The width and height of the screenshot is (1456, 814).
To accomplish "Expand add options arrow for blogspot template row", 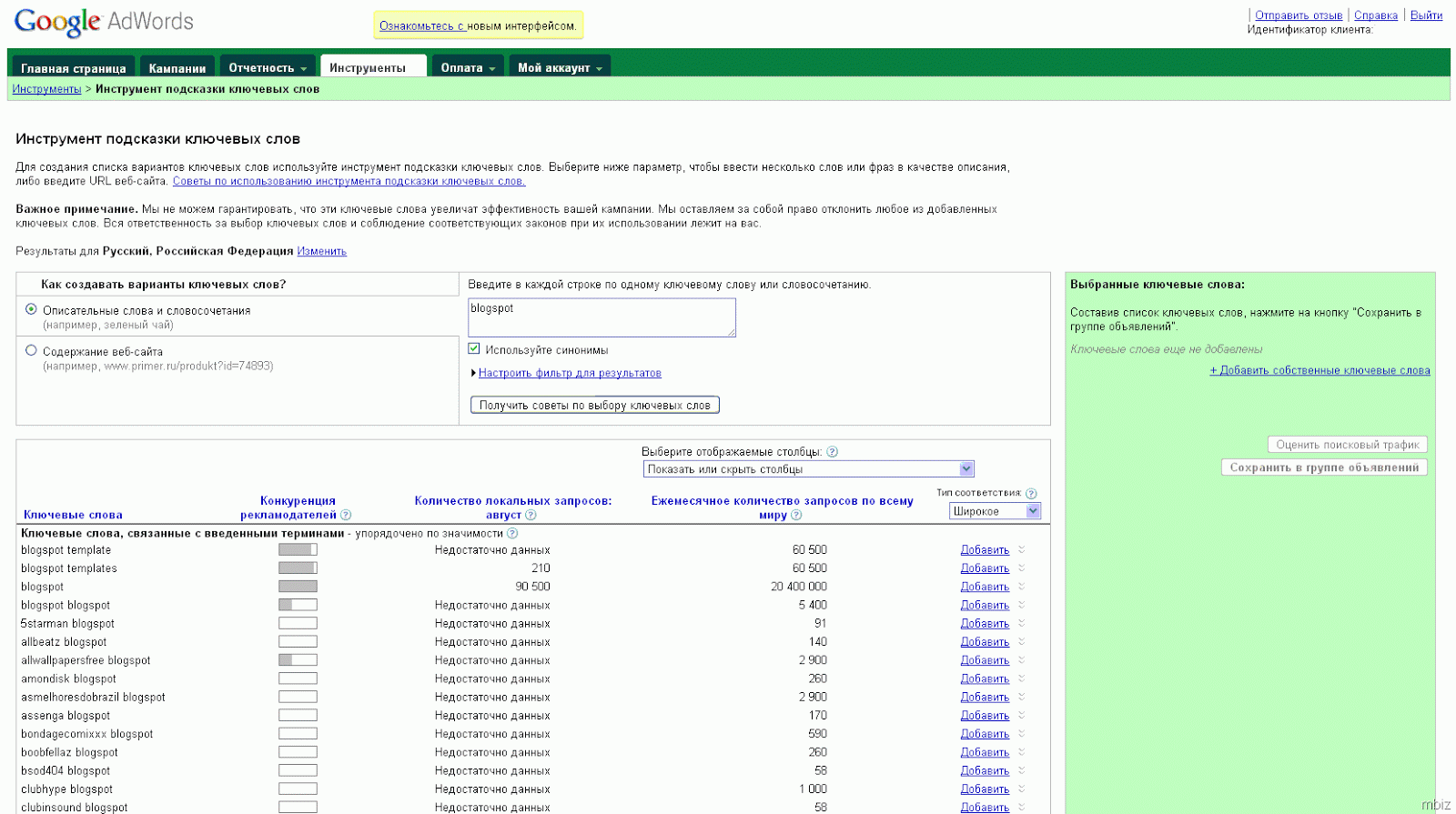I will [1022, 549].
